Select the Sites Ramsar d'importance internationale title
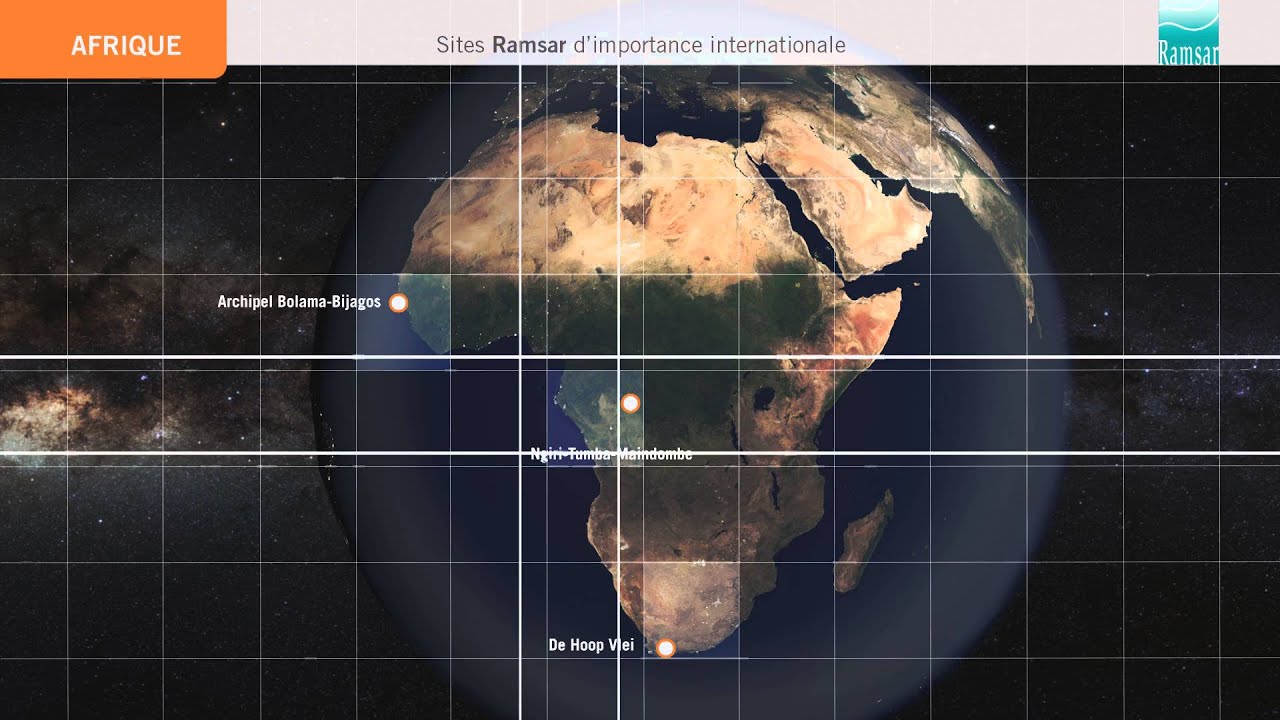Screen dimensions: 1280x720 pyautogui.click(x=641, y=46)
